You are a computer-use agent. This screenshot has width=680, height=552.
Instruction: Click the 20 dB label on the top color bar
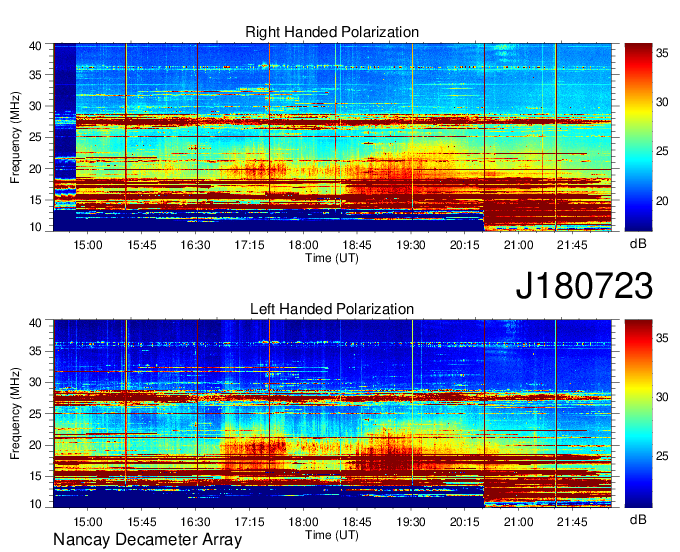pyautogui.click(x=662, y=200)
